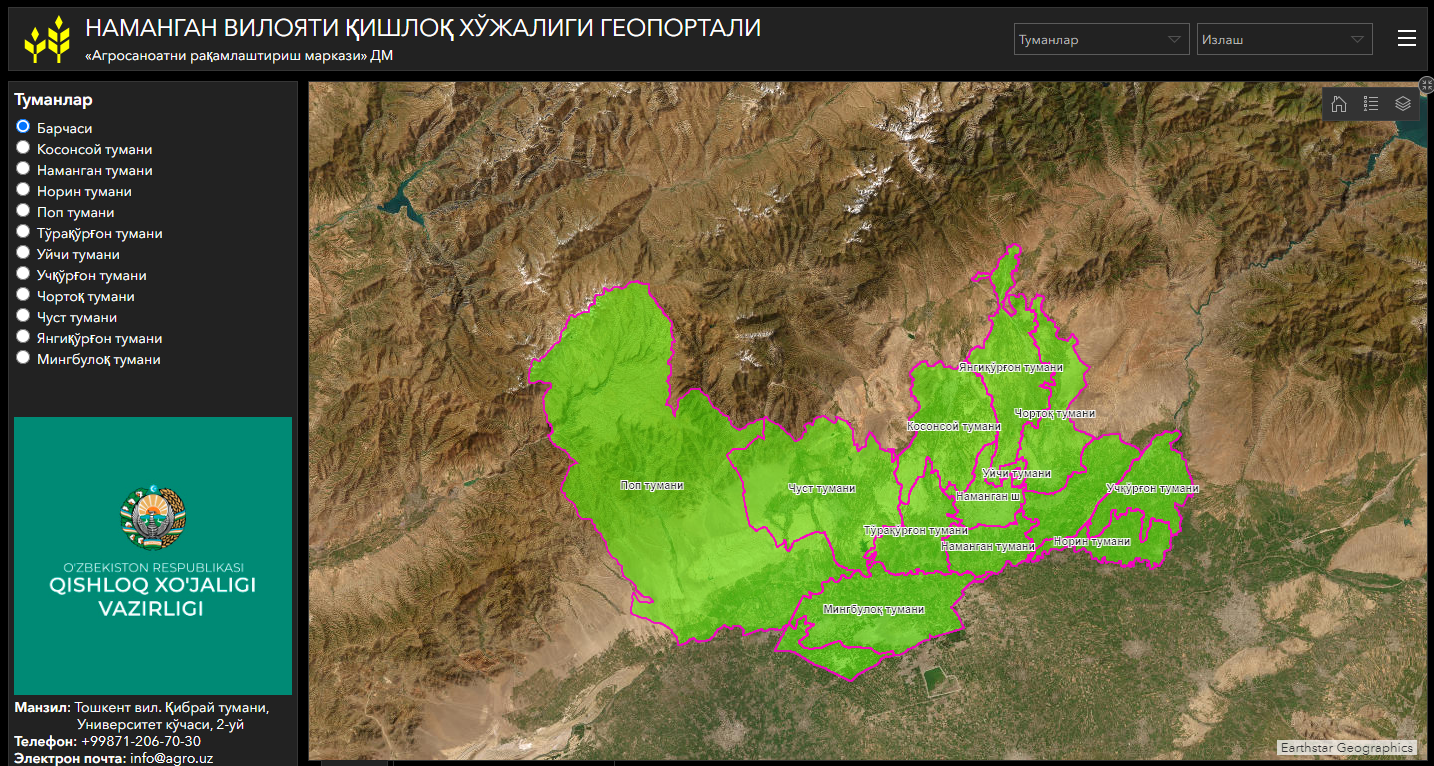Image resolution: width=1434 pixels, height=766 pixels.
Task: Open the map layers stack icon
Action: click(x=1403, y=104)
